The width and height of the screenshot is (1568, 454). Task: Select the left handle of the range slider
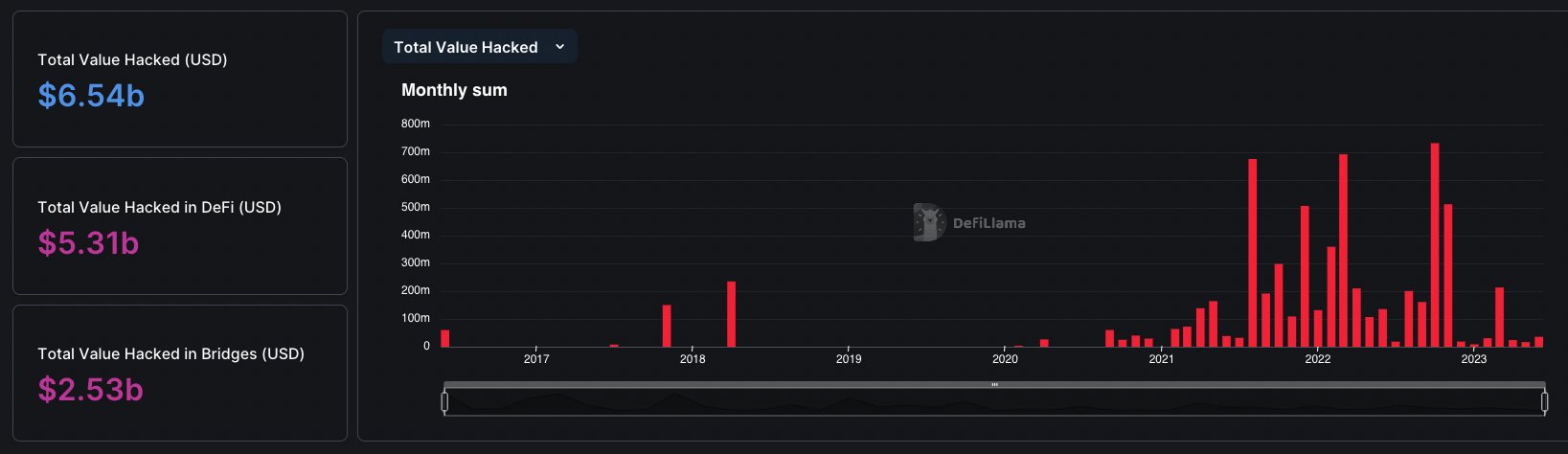(444, 402)
